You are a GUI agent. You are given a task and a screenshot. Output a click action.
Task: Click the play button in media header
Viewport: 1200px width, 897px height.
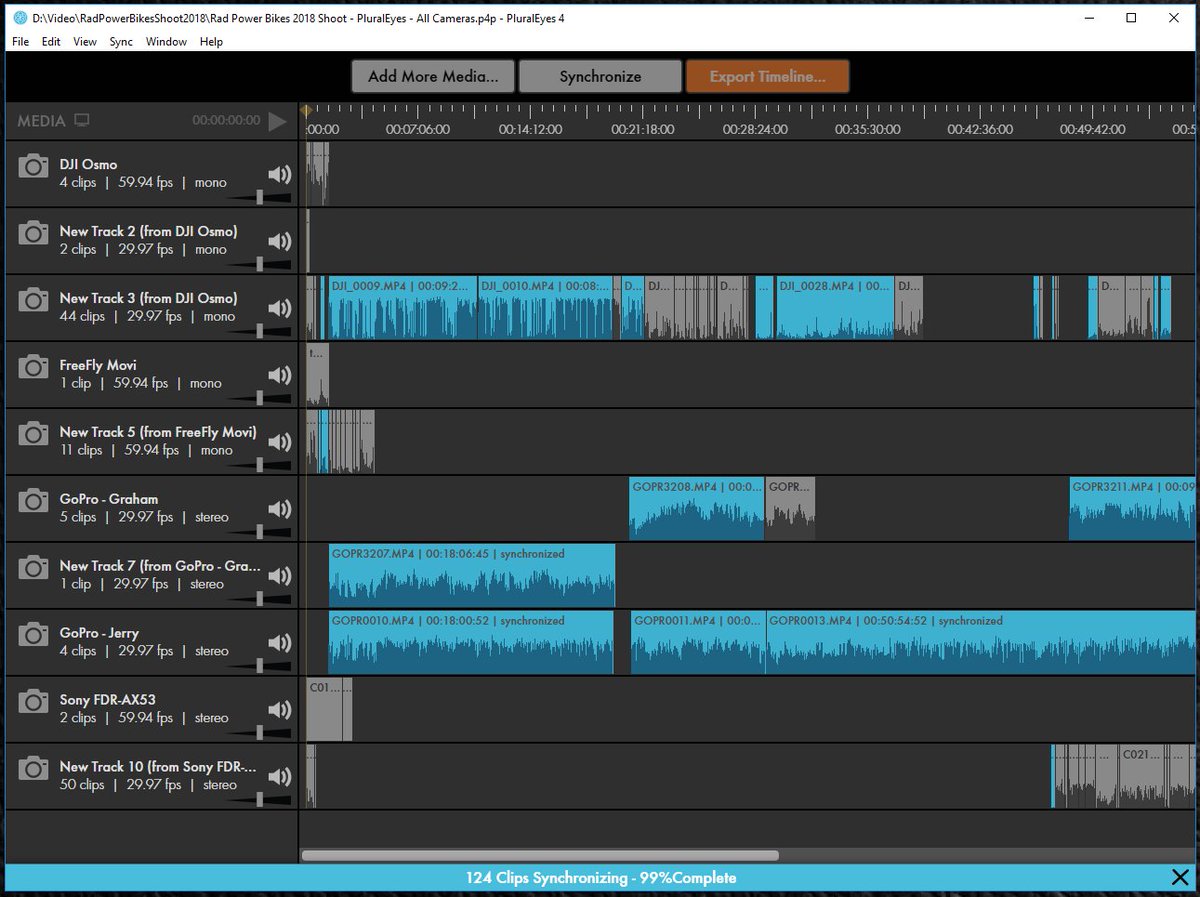tap(277, 121)
